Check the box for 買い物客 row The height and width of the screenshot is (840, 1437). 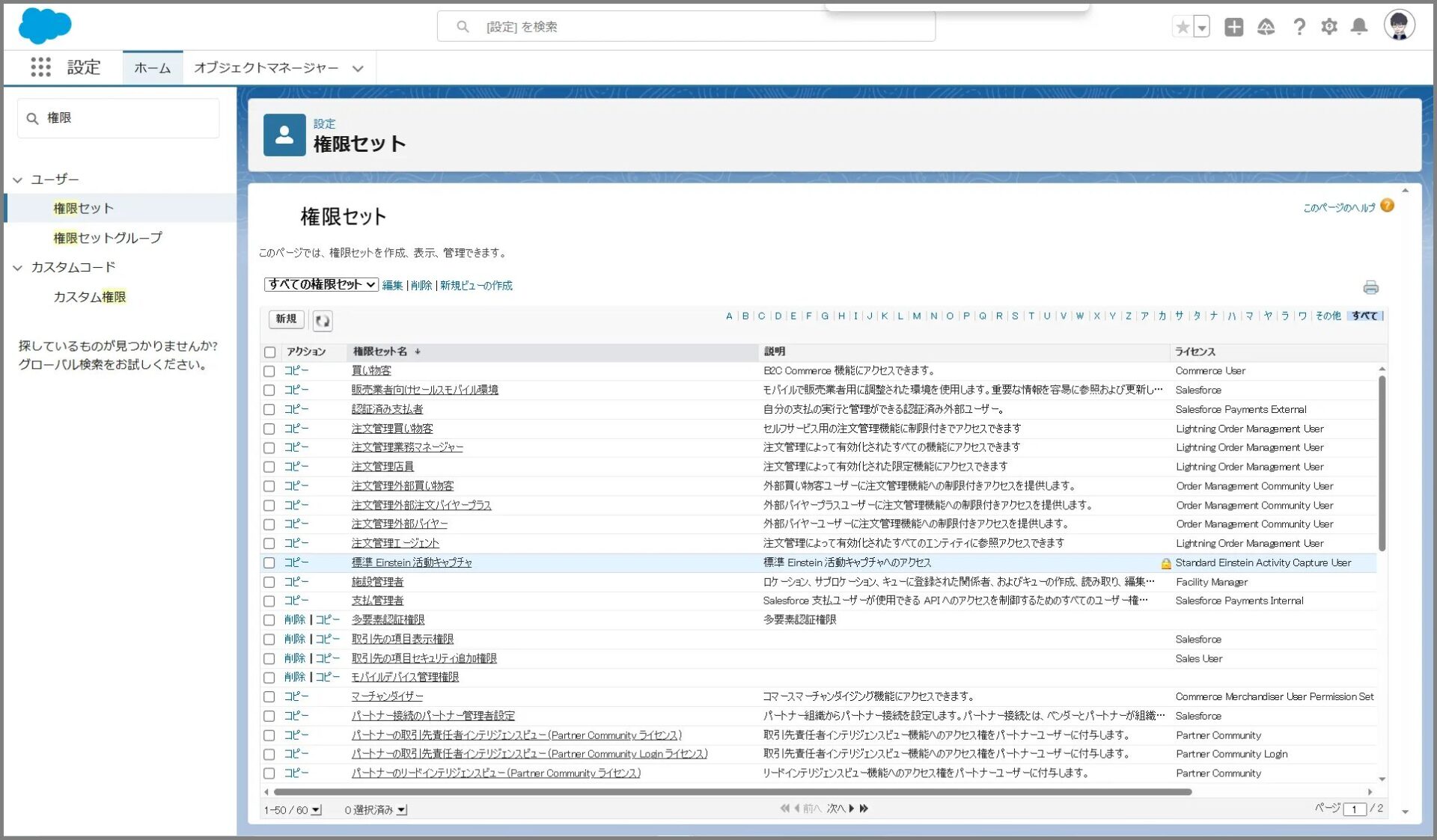269,371
